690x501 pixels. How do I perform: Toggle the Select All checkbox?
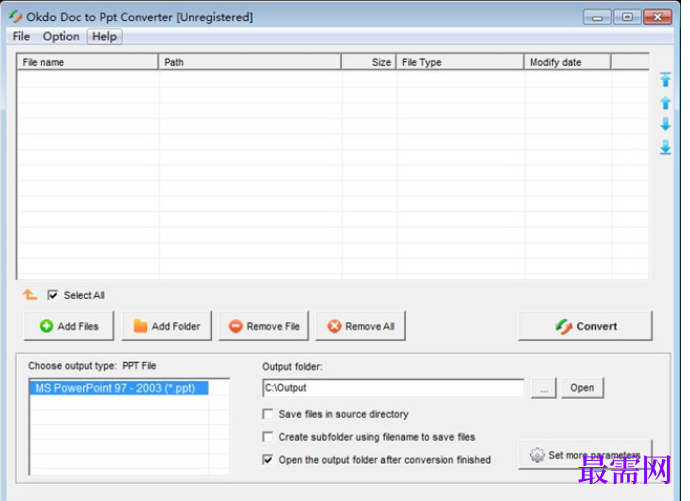tap(53, 295)
